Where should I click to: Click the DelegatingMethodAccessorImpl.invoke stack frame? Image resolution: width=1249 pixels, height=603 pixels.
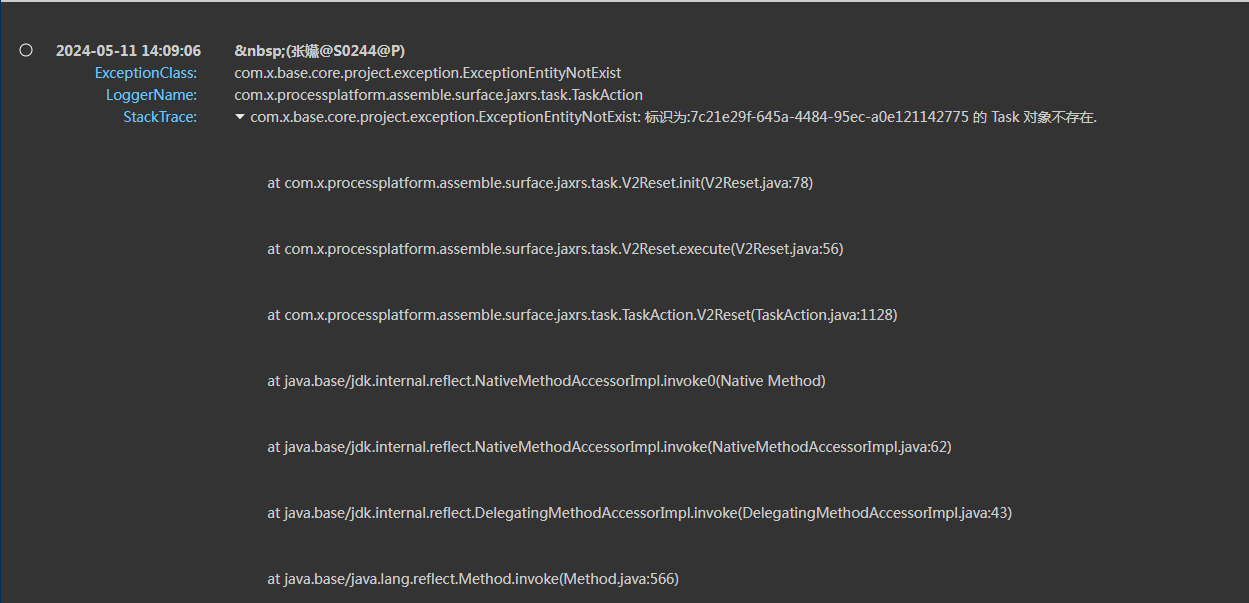tap(639, 513)
